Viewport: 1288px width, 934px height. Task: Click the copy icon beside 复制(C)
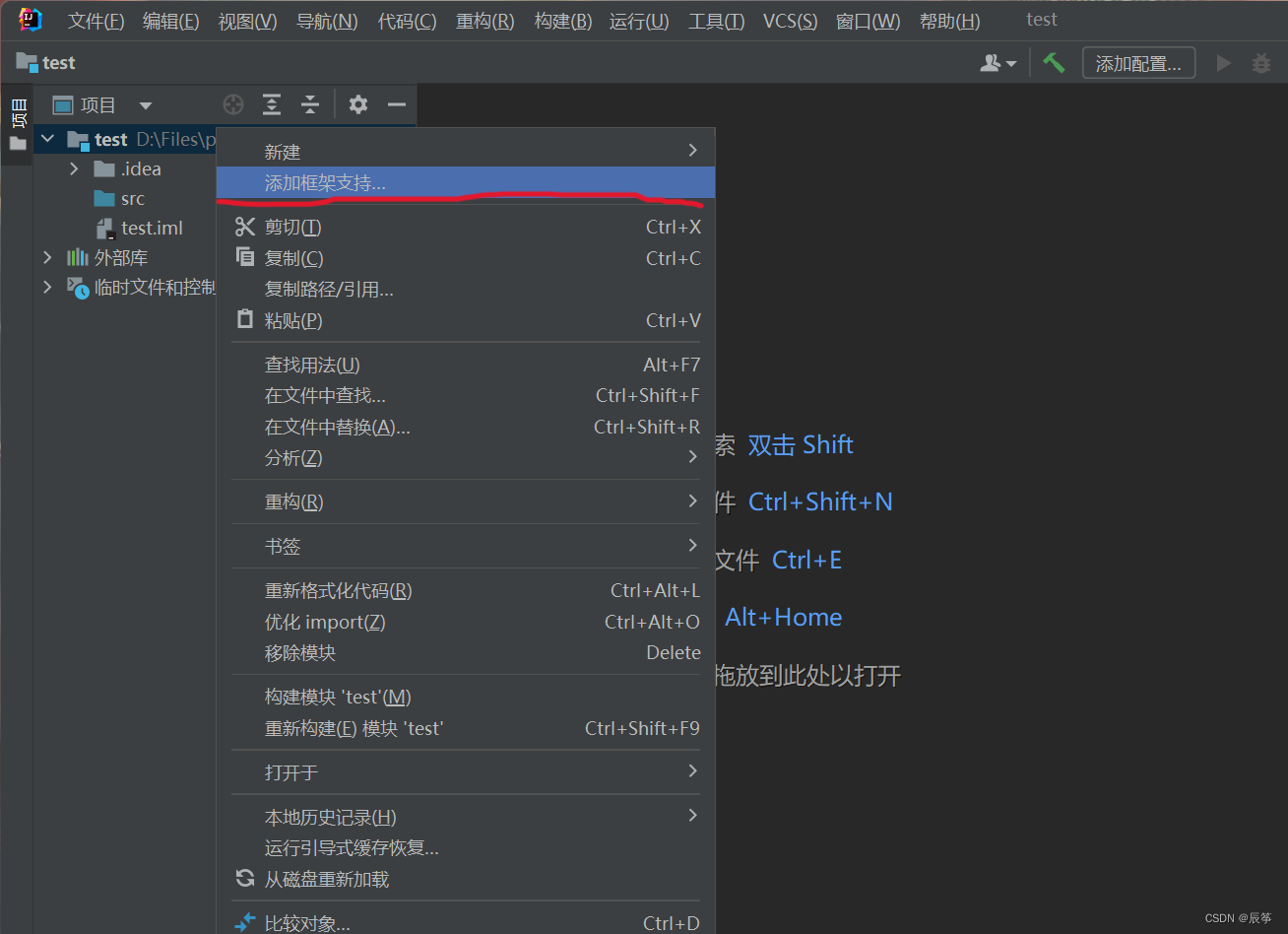pyautogui.click(x=245, y=257)
